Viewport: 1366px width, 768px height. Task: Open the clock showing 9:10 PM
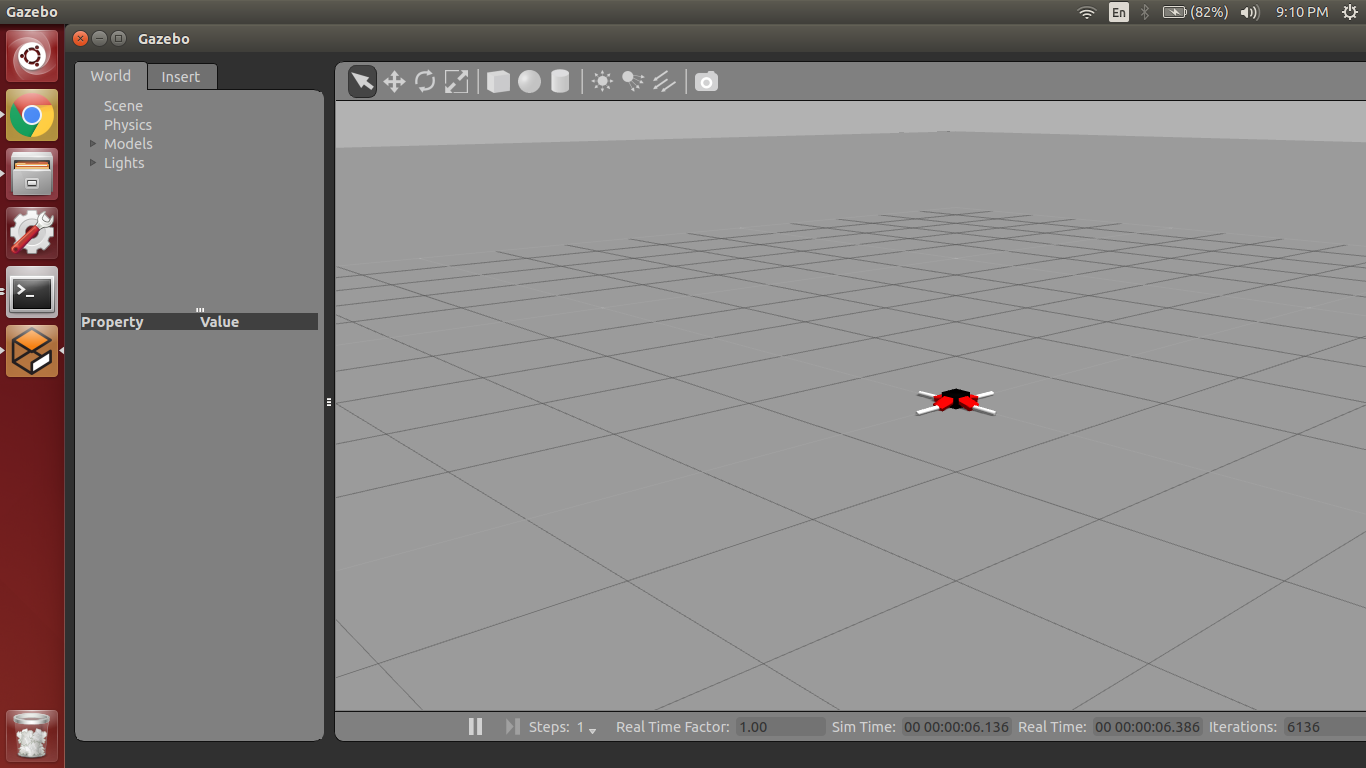pyautogui.click(x=1302, y=12)
